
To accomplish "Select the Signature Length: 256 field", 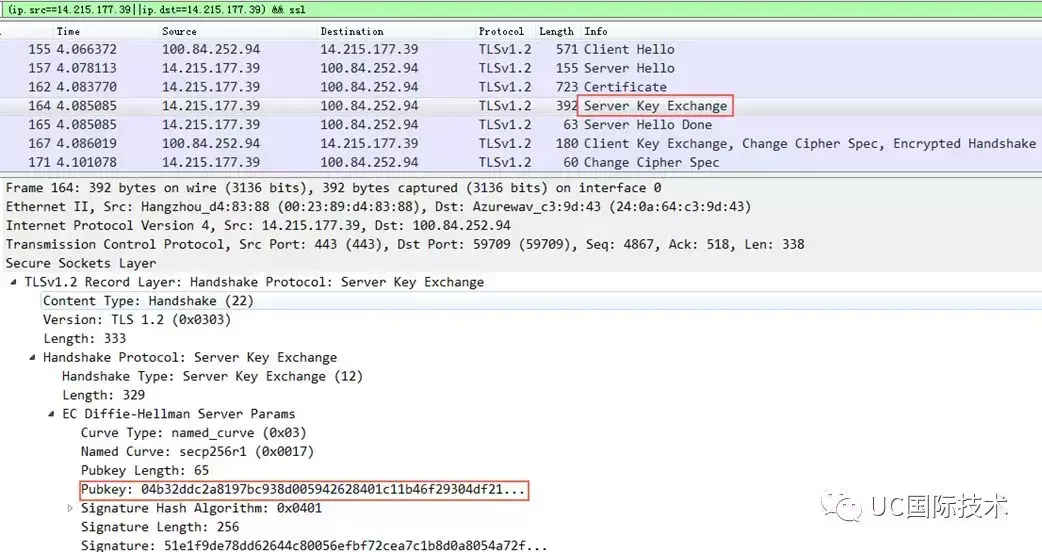I will (159, 527).
